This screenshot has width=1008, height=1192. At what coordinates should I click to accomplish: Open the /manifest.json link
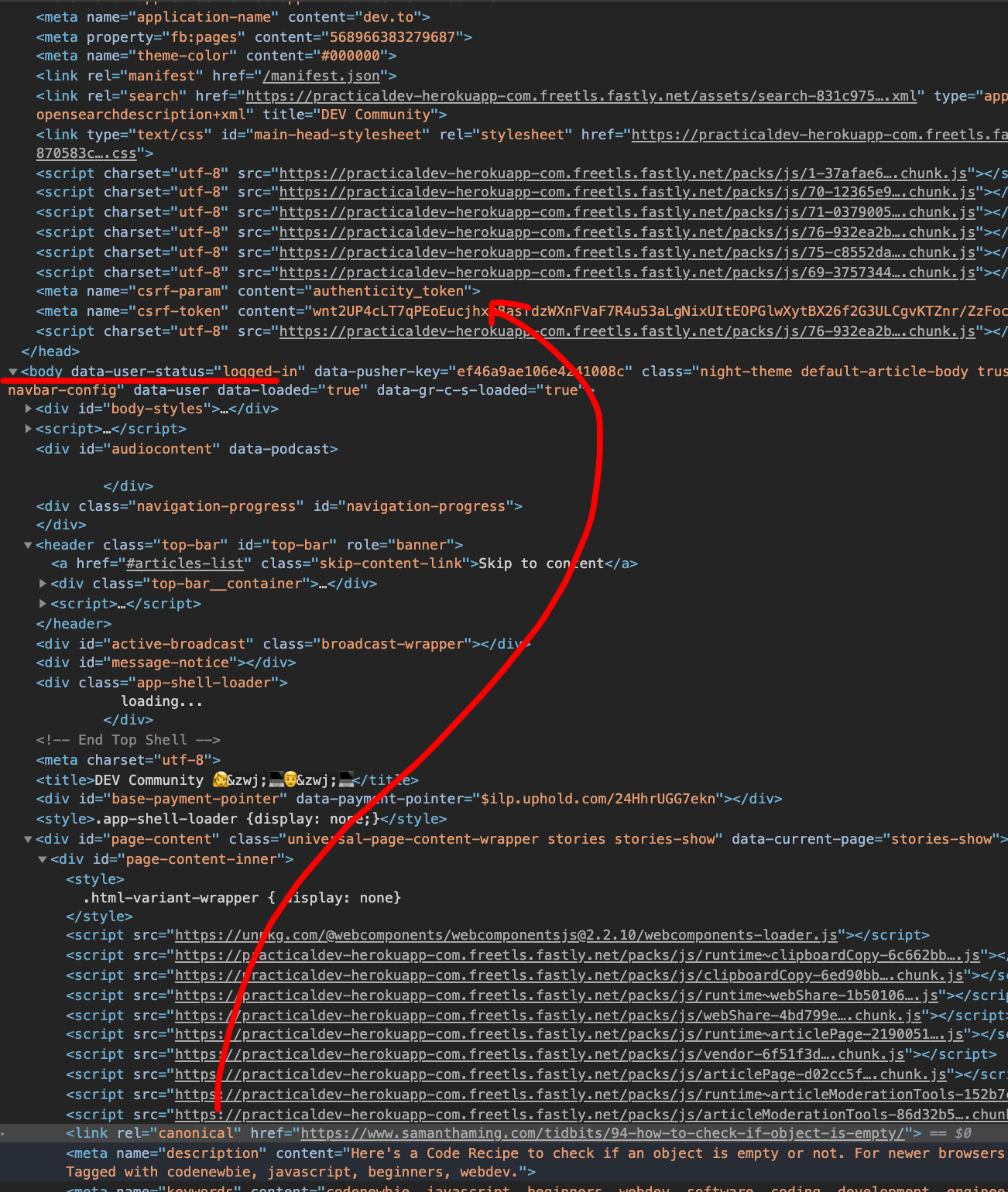point(321,76)
